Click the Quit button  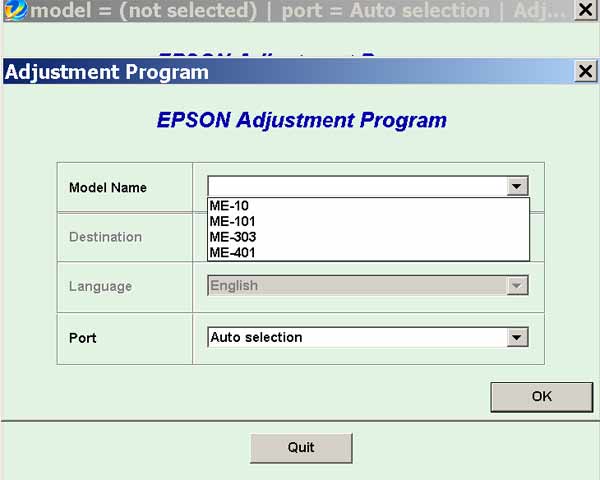301,447
